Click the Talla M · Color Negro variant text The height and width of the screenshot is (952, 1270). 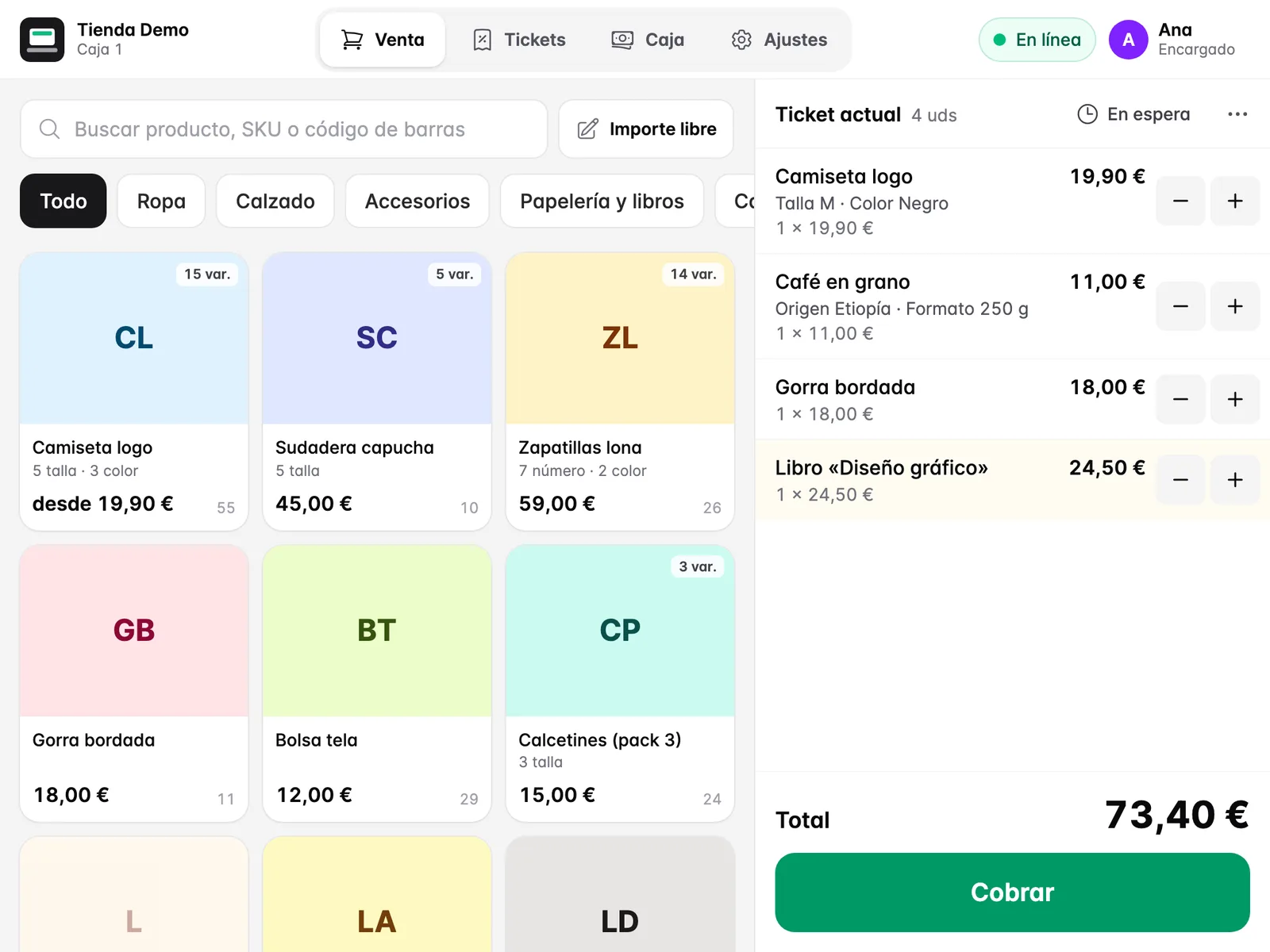(x=862, y=203)
